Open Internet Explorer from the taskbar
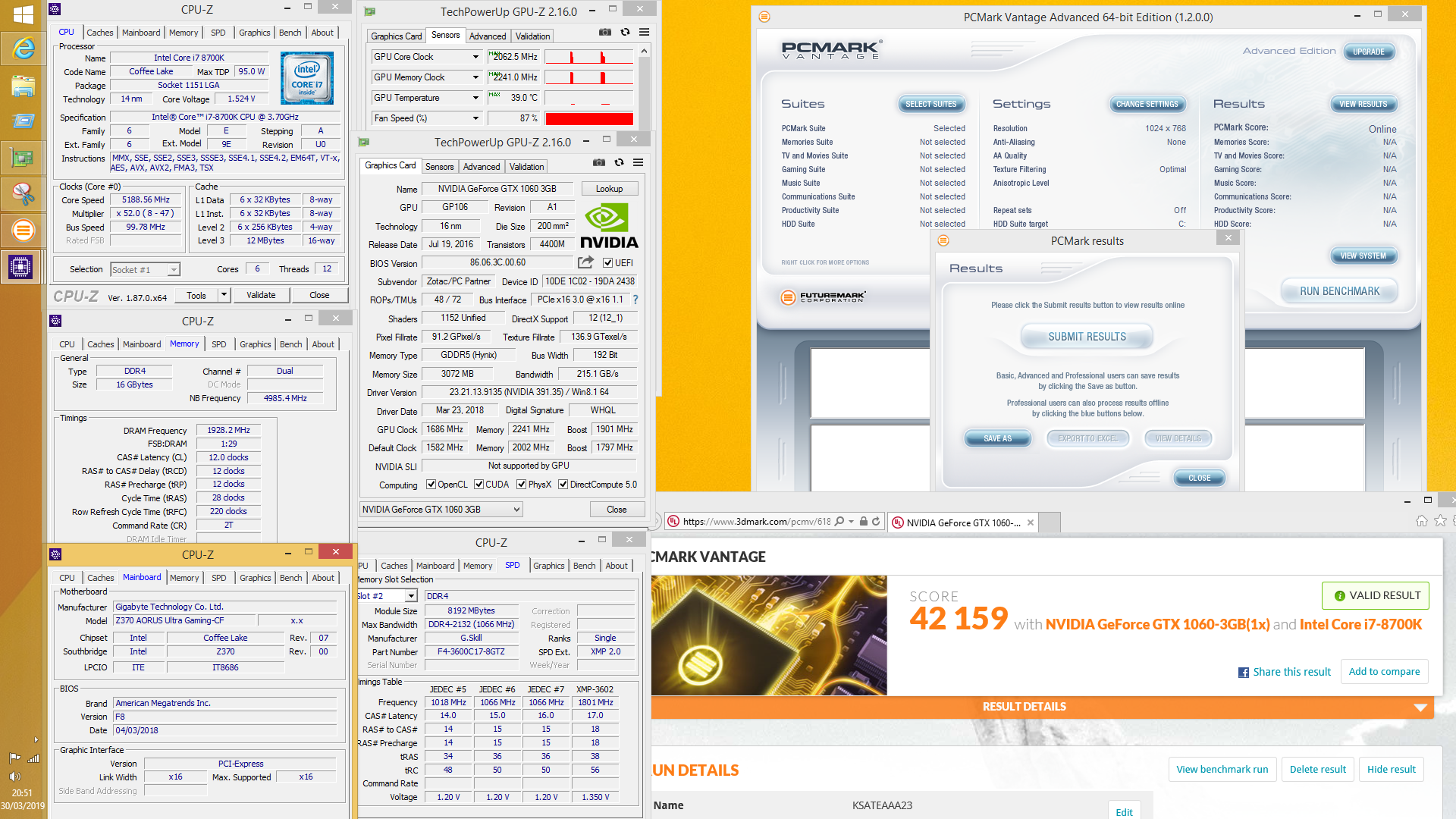The image size is (1456, 819). [x=23, y=49]
